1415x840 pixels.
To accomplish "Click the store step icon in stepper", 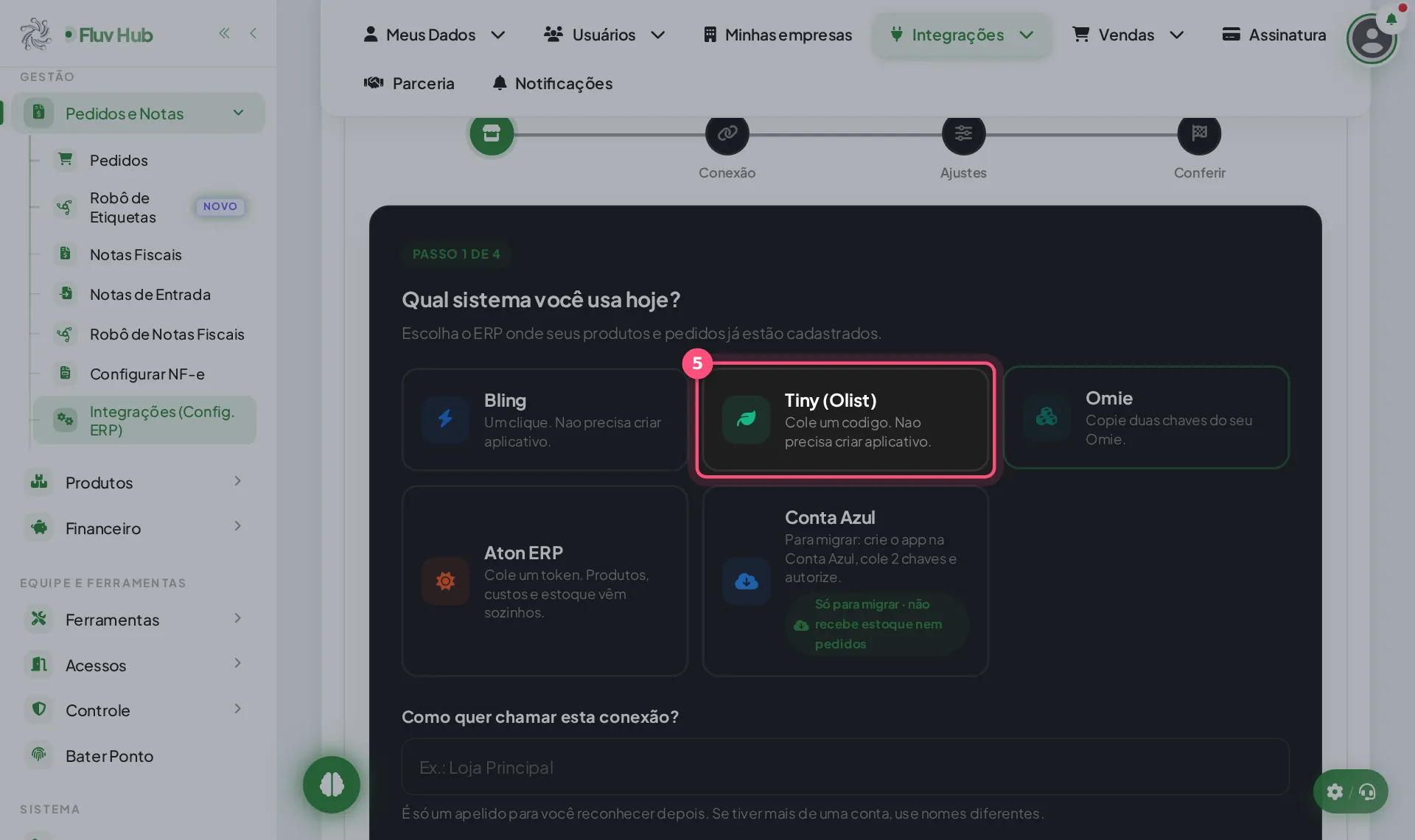I will (x=492, y=133).
